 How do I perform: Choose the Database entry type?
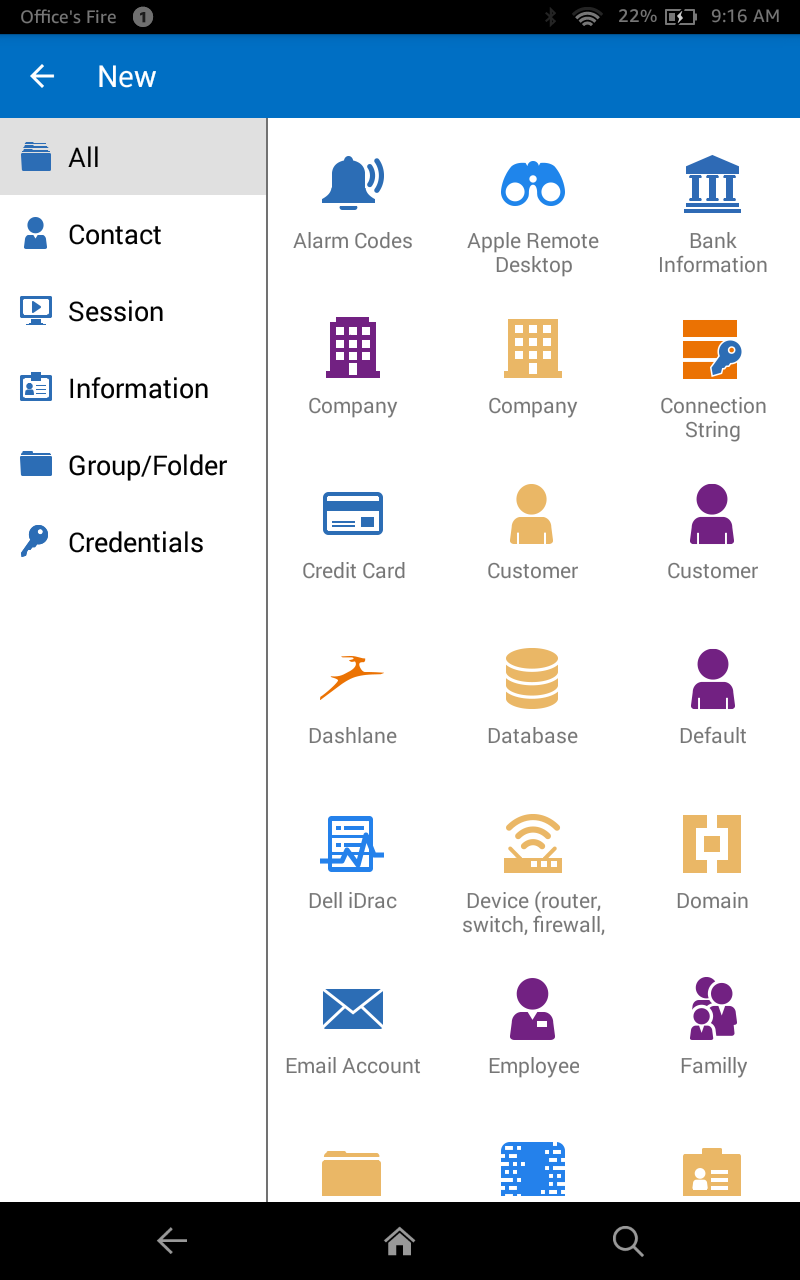pyautogui.click(x=532, y=695)
